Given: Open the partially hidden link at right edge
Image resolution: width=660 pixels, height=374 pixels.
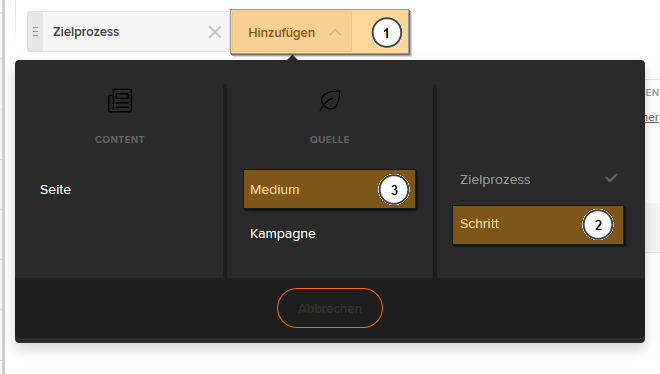Looking at the screenshot, I should coord(652,117).
